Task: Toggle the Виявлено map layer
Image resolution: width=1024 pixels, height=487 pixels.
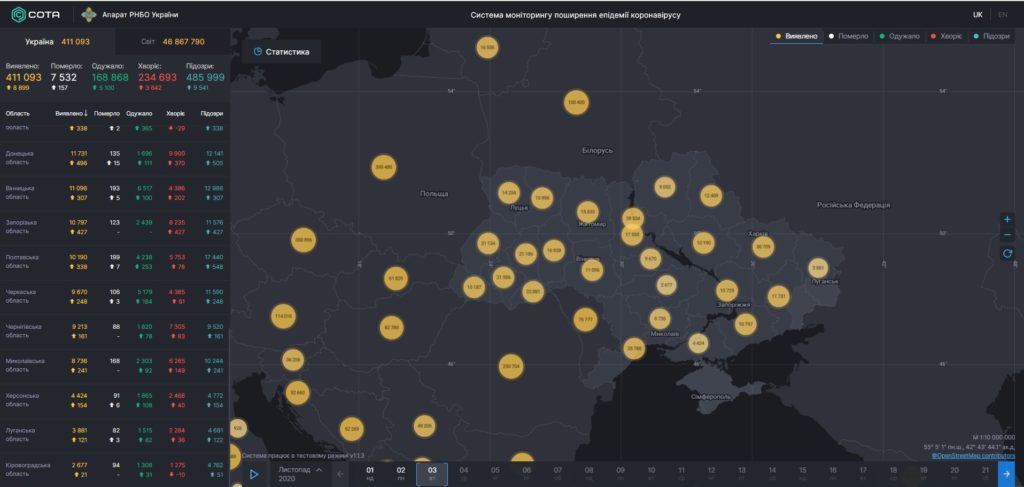Action: (796, 36)
